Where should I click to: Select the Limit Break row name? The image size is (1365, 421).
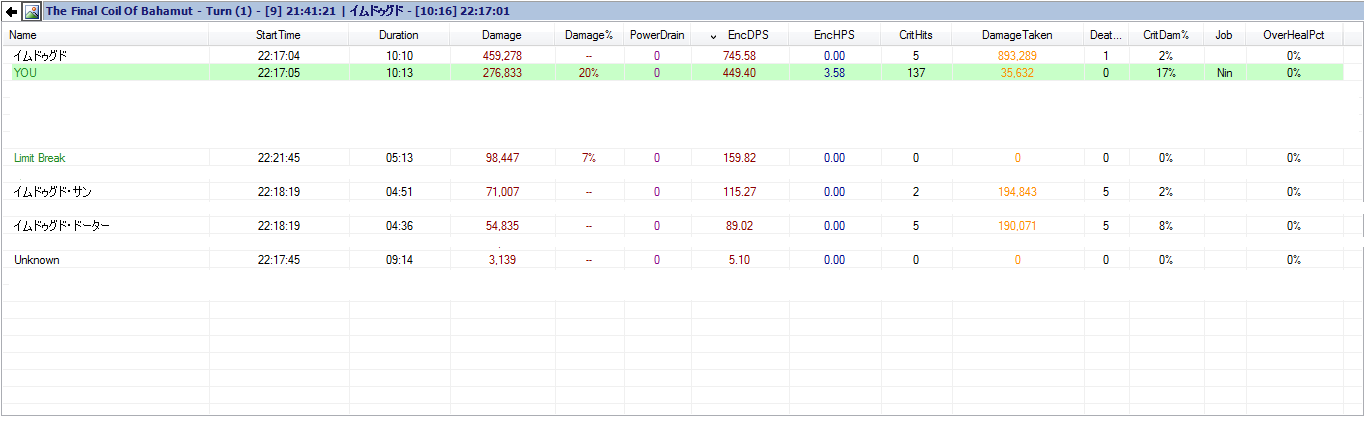click(x=40, y=158)
